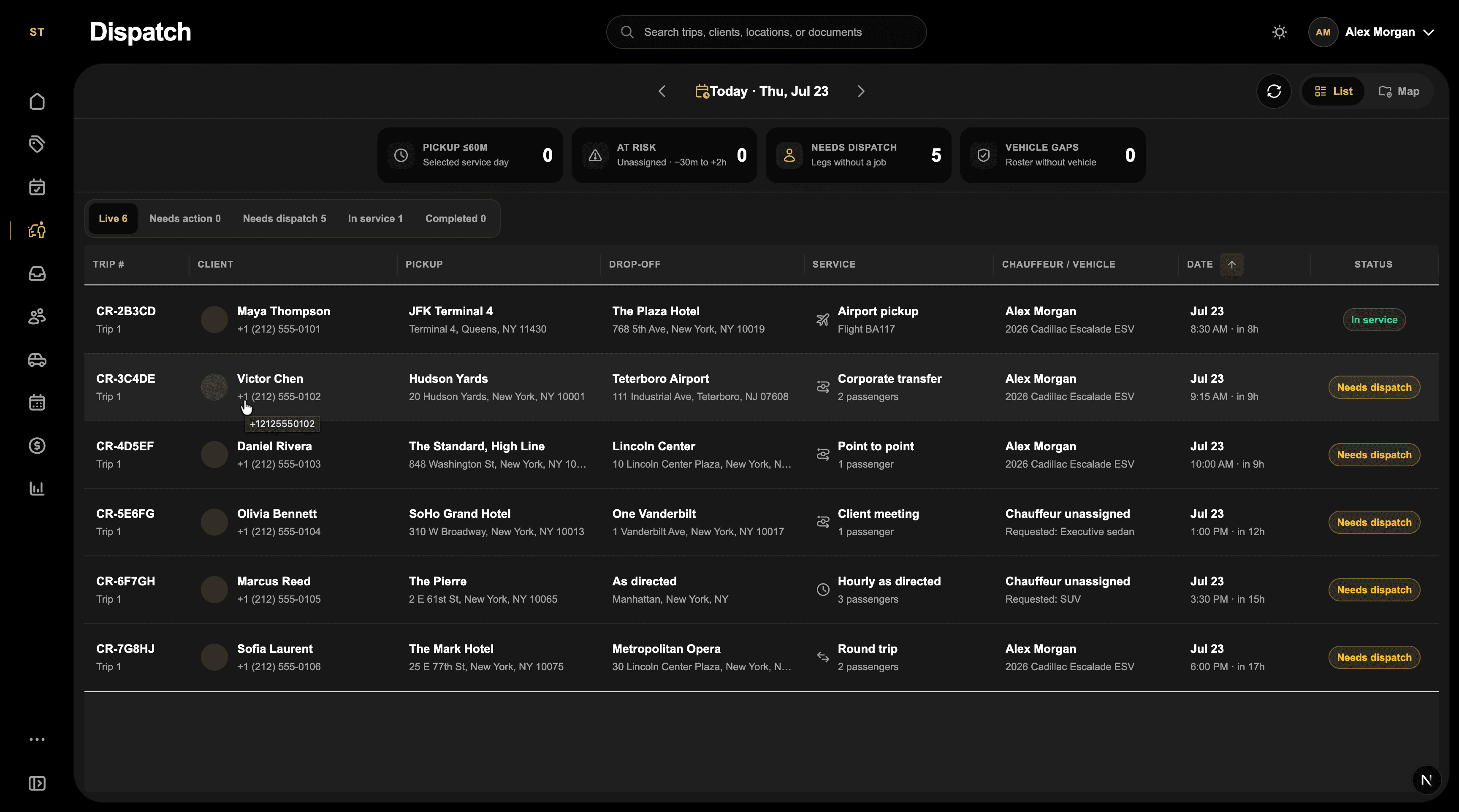Select the Needs dispatch 5 tab
The width and height of the screenshot is (1459, 812).
284,219
